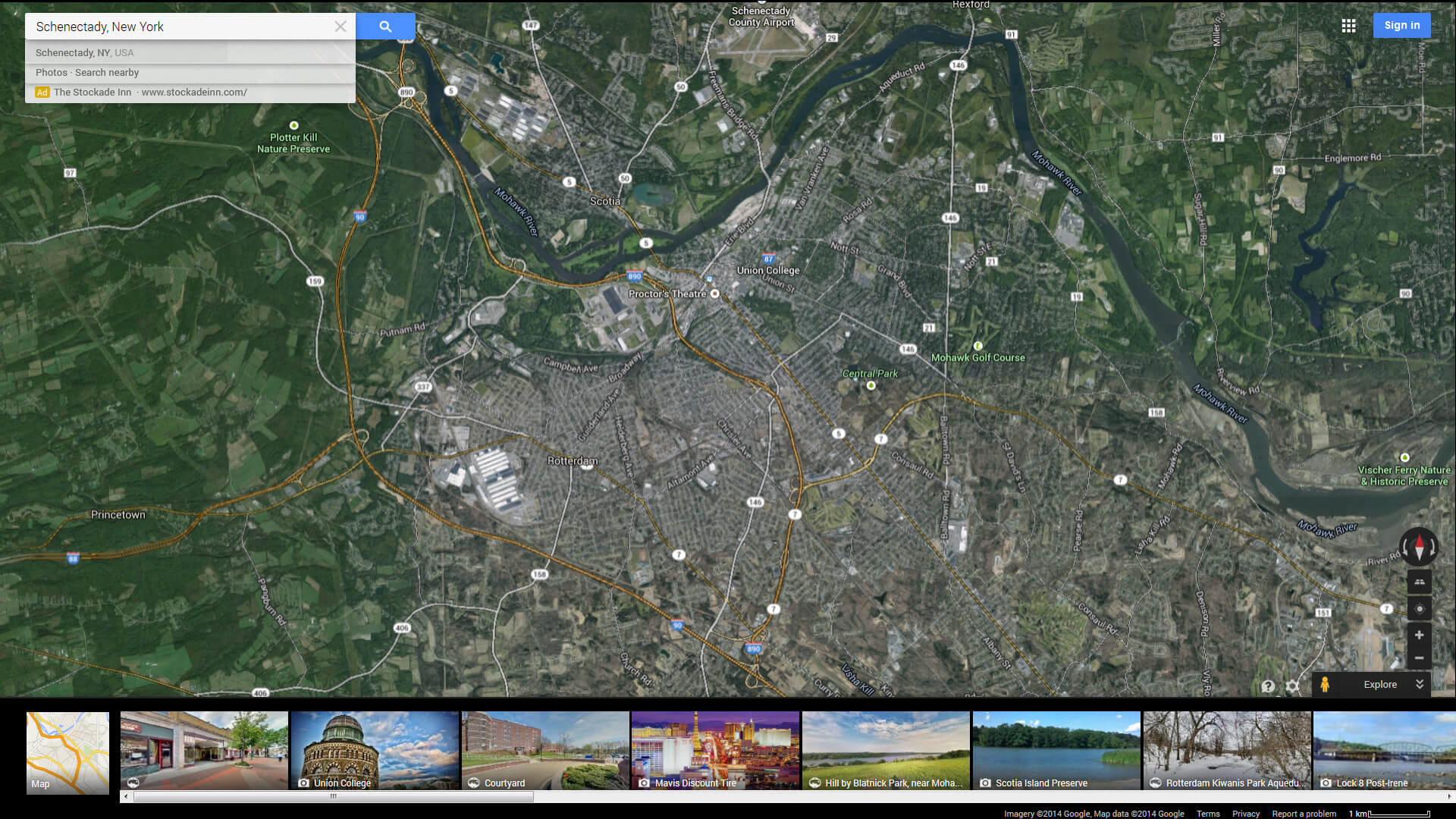
Task: Click the blue search magnifier button
Action: click(385, 27)
